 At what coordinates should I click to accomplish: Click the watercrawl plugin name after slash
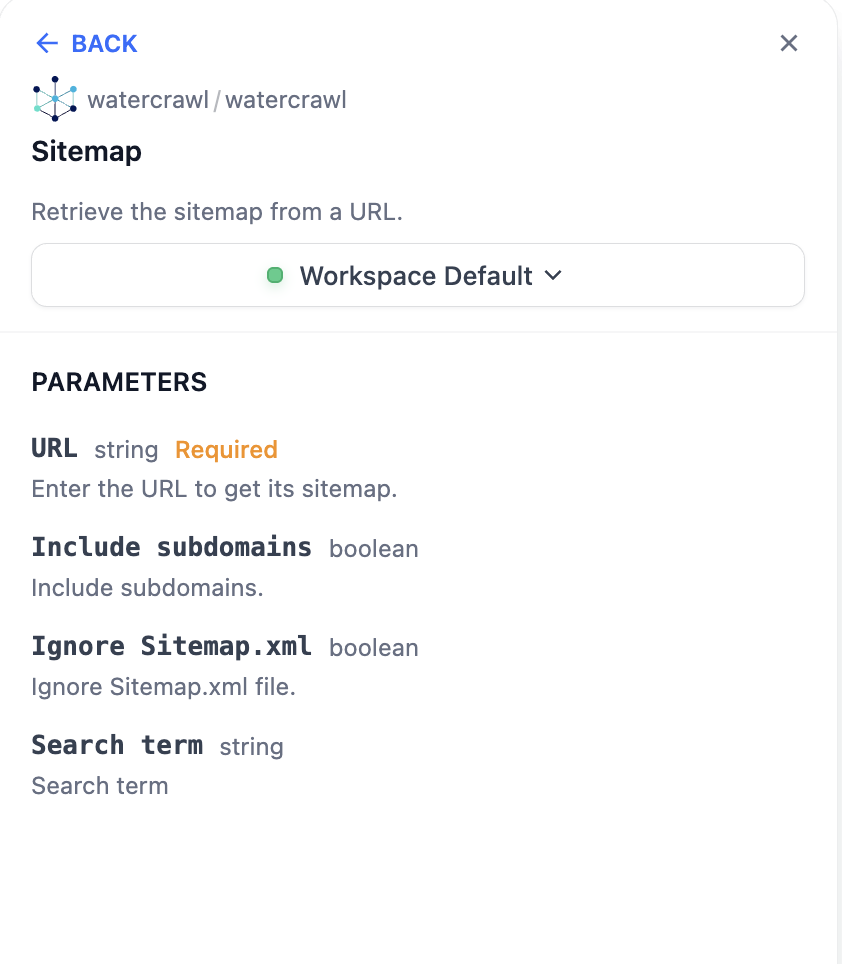click(286, 100)
